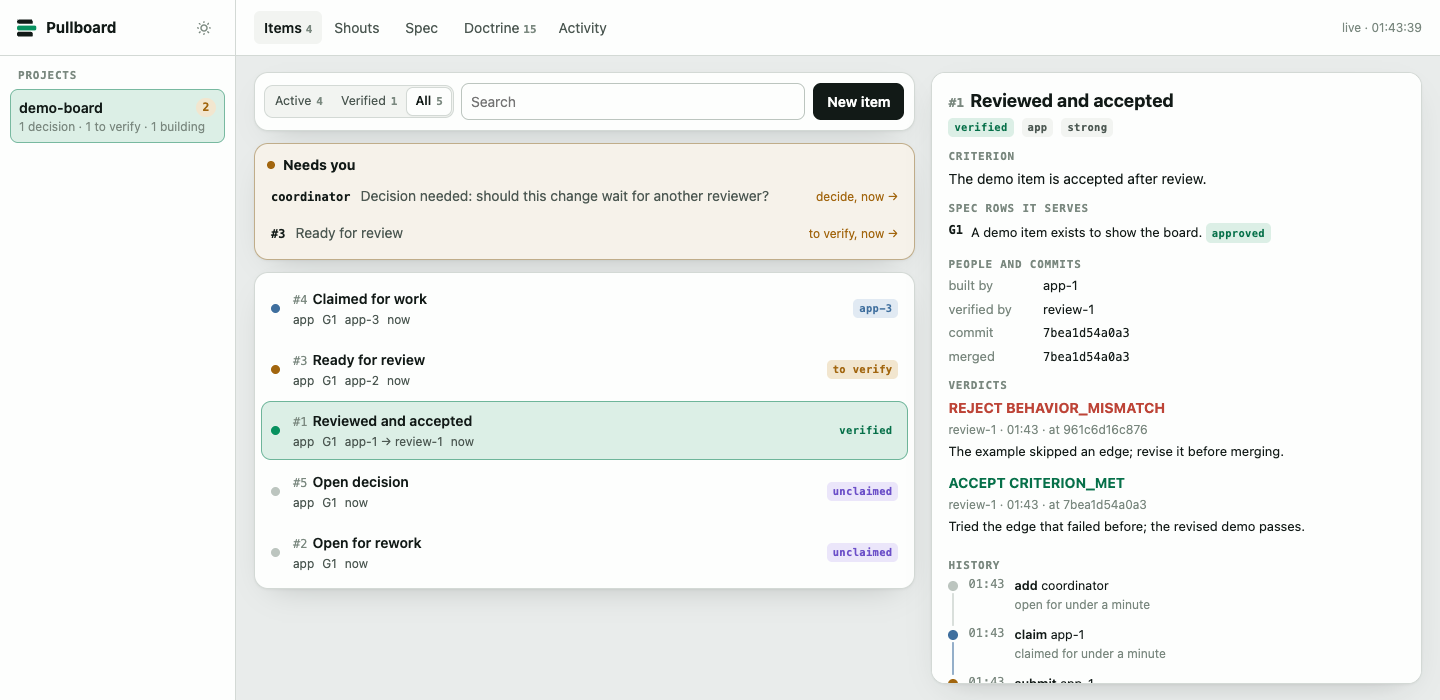Filter items by Verified
Screen dimensions: 1440x700
pyautogui.click(x=369, y=101)
